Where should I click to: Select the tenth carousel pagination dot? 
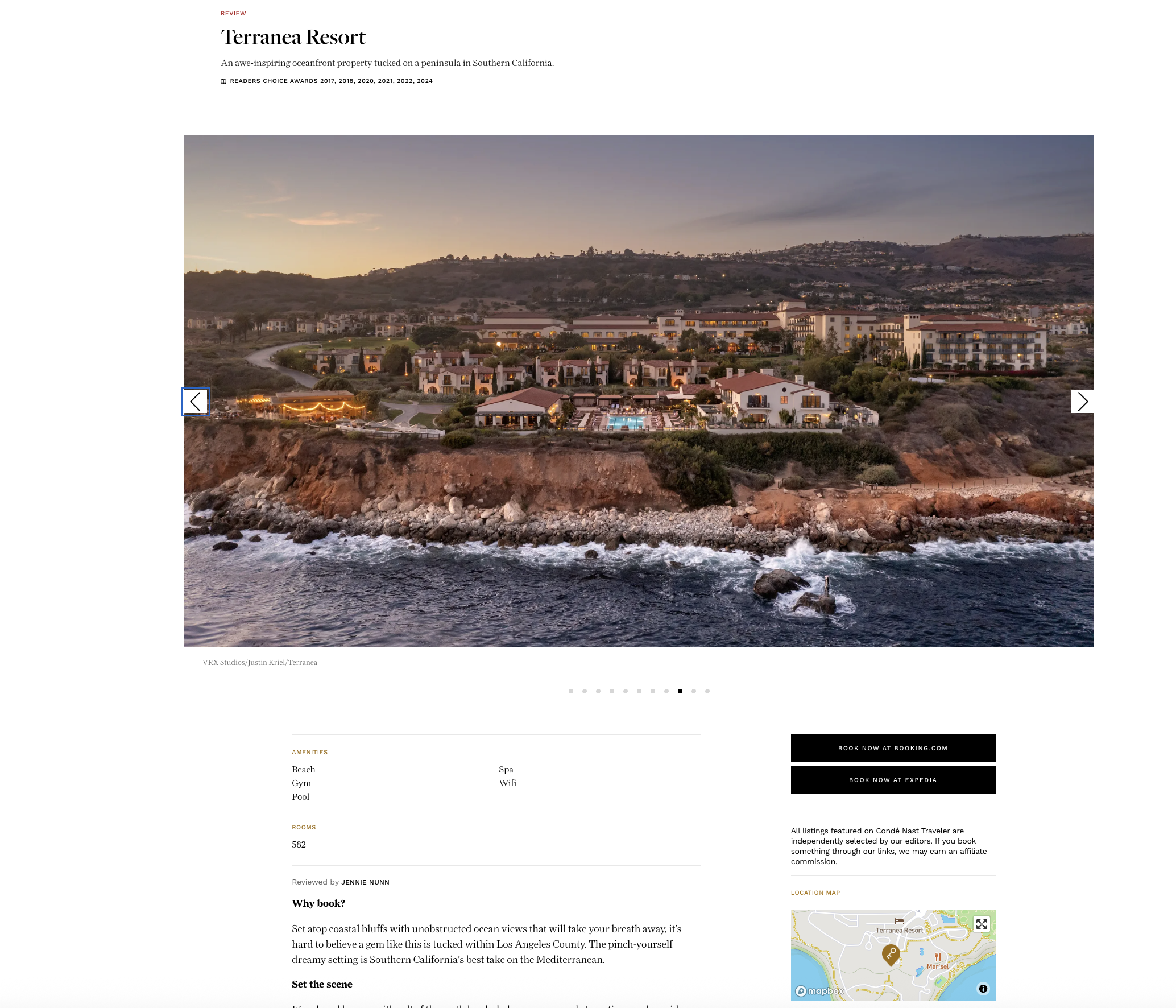[694, 691]
